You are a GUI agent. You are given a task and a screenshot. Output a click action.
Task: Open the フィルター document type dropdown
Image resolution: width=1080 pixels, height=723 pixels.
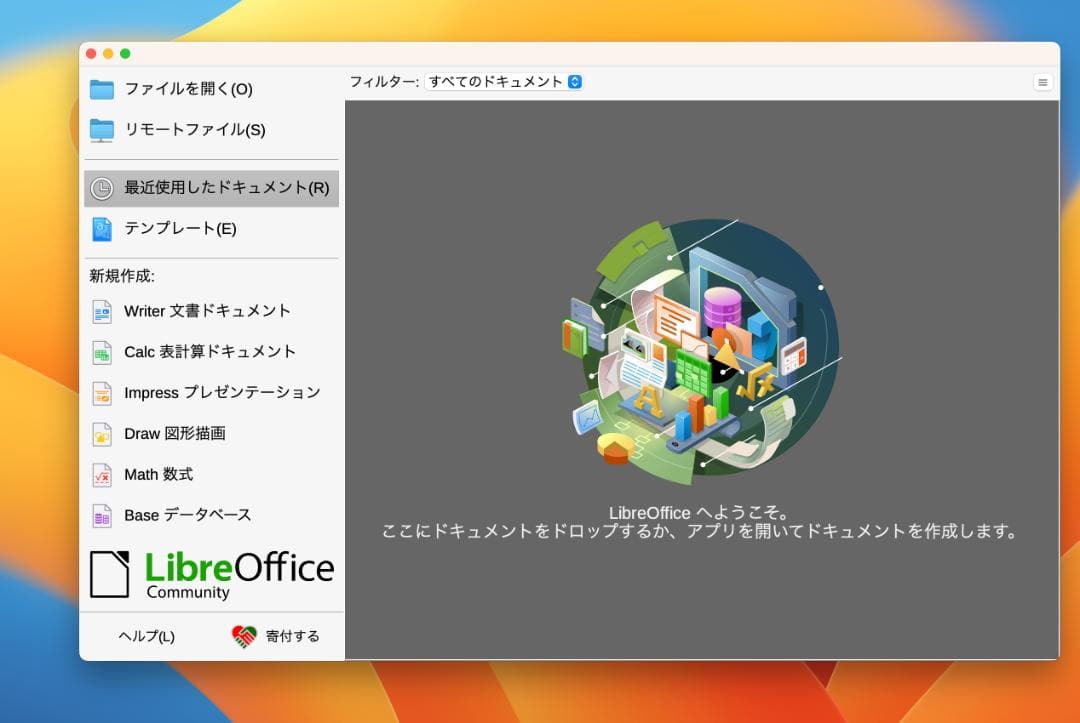pyautogui.click(x=504, y=82)
